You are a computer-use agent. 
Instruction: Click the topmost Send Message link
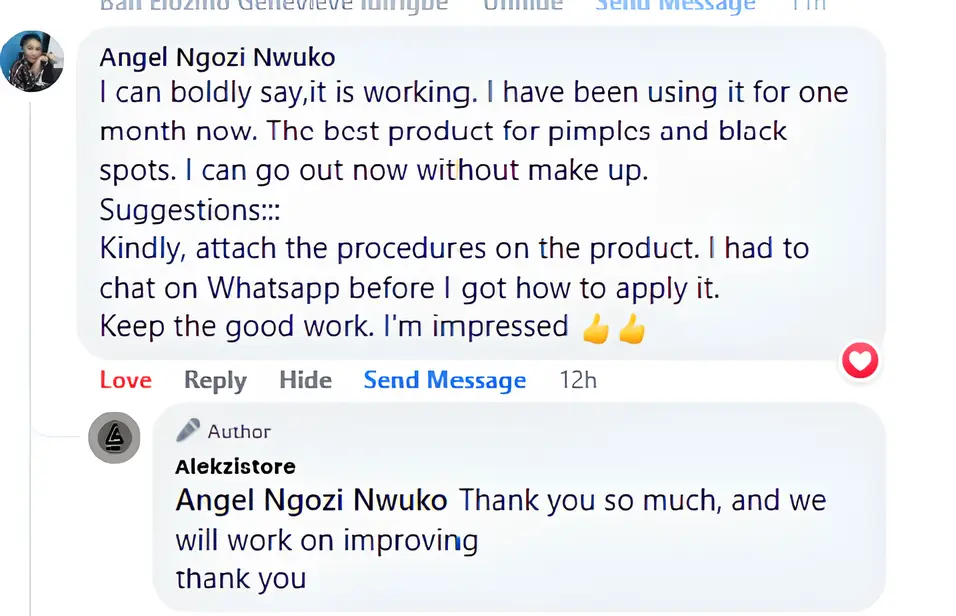click(x=675, y=5)
